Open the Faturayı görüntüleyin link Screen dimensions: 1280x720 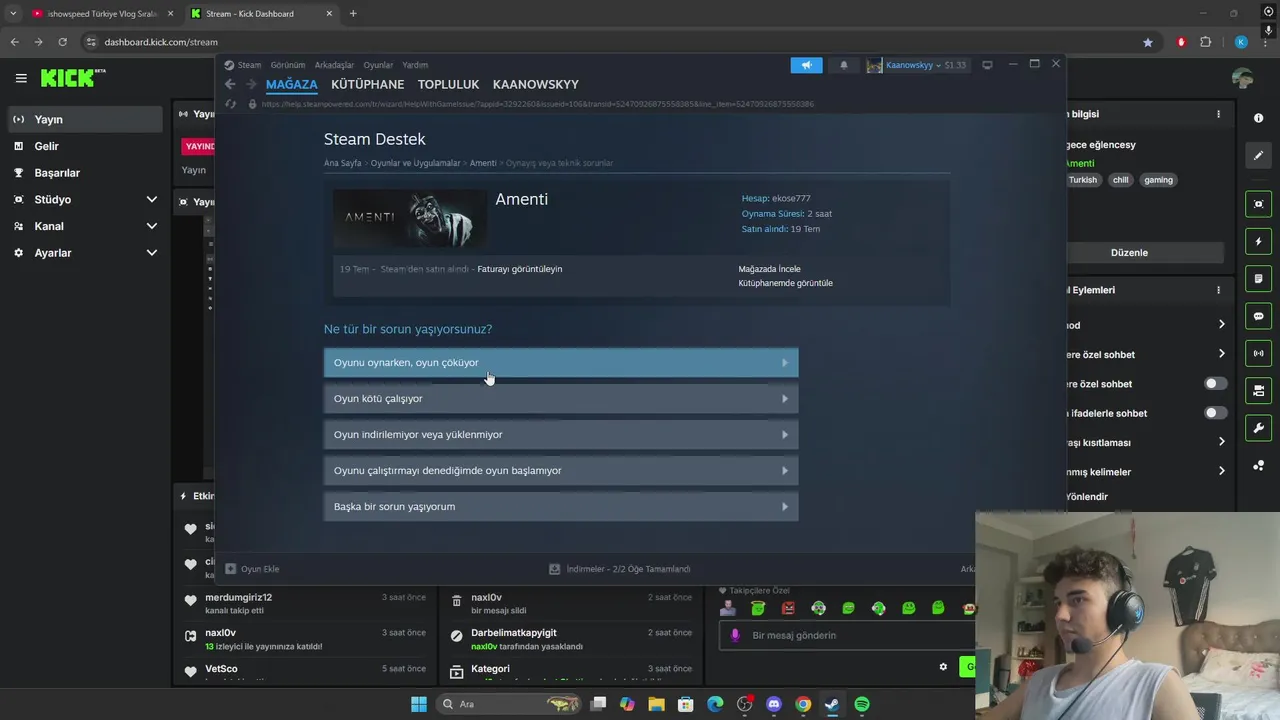pyautogui.click(x=520, y=269)
